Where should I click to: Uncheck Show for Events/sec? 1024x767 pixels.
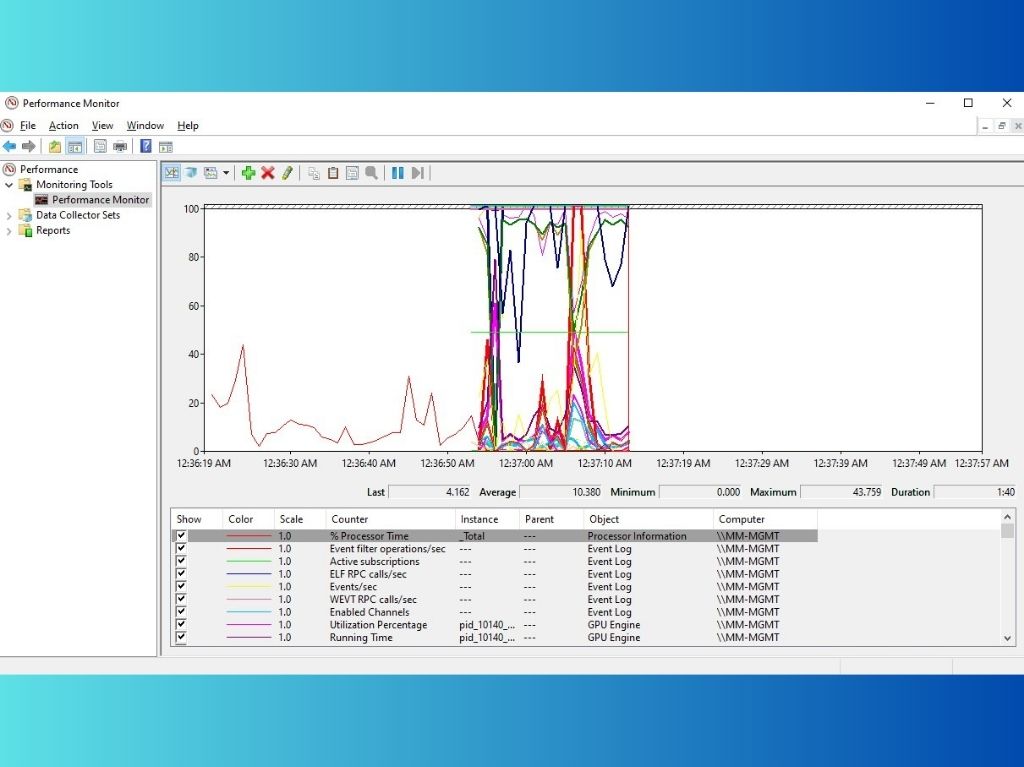coord(181,587)
